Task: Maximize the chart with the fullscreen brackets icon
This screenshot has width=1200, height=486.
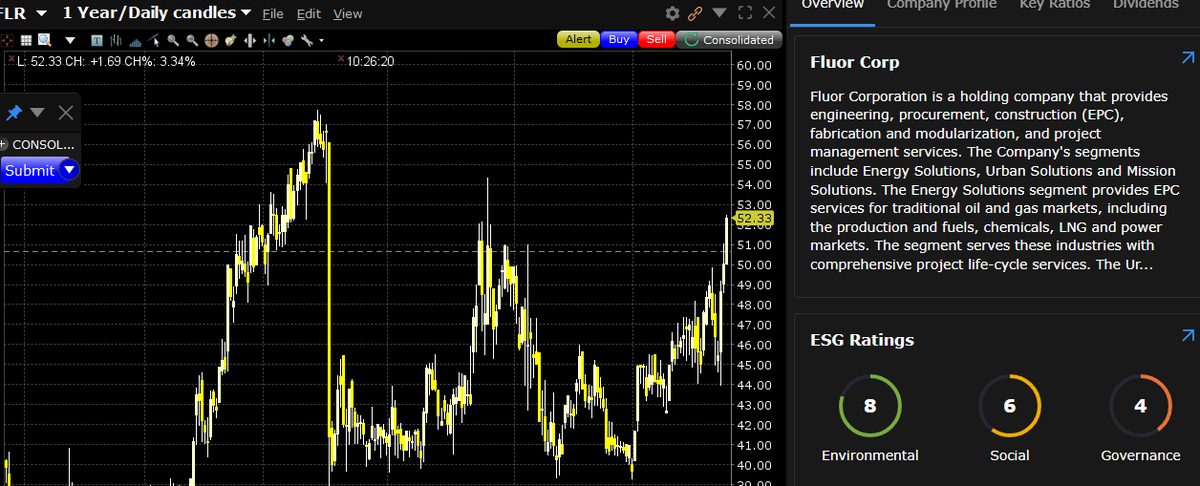Action: (744, 14)
